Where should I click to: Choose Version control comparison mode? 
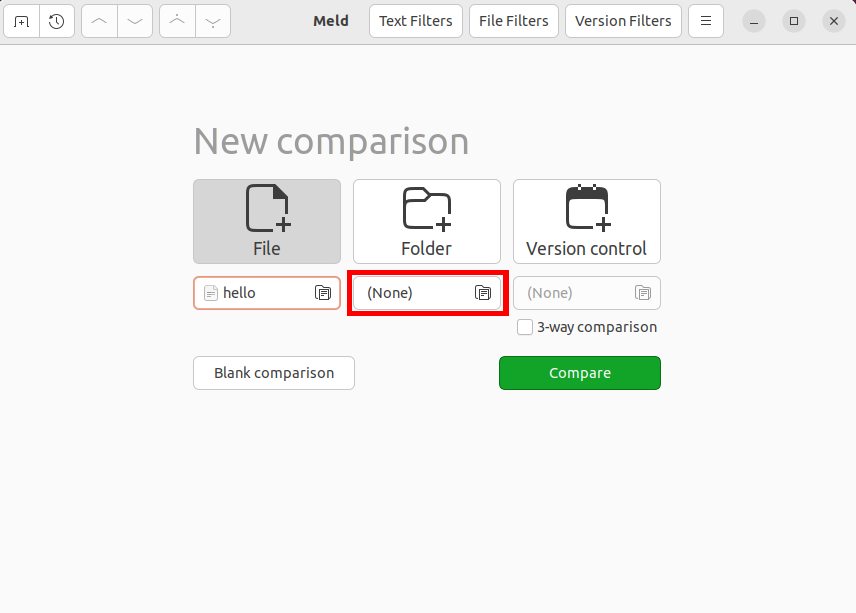pyautogui.click(x=586, y=221)
